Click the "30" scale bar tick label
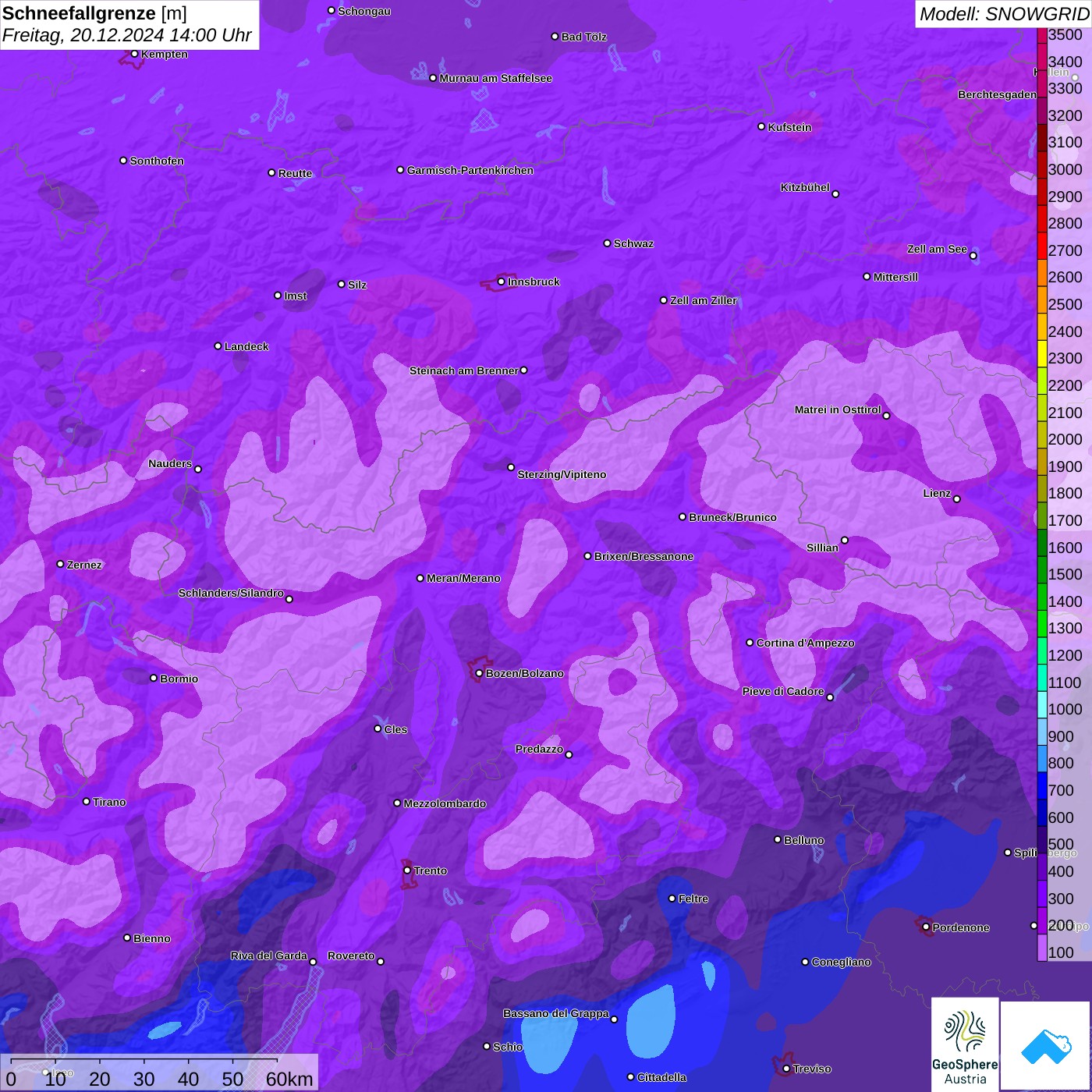 coord(144,1079)
